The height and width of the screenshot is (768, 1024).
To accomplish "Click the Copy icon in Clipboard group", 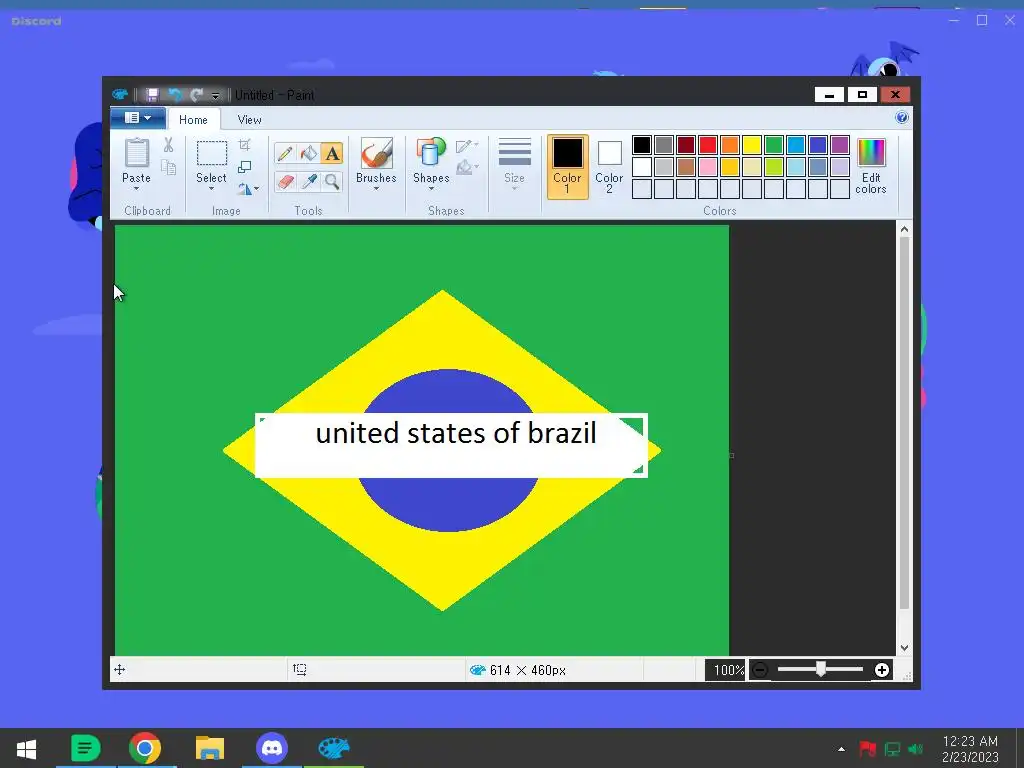I will coord(168,168).
